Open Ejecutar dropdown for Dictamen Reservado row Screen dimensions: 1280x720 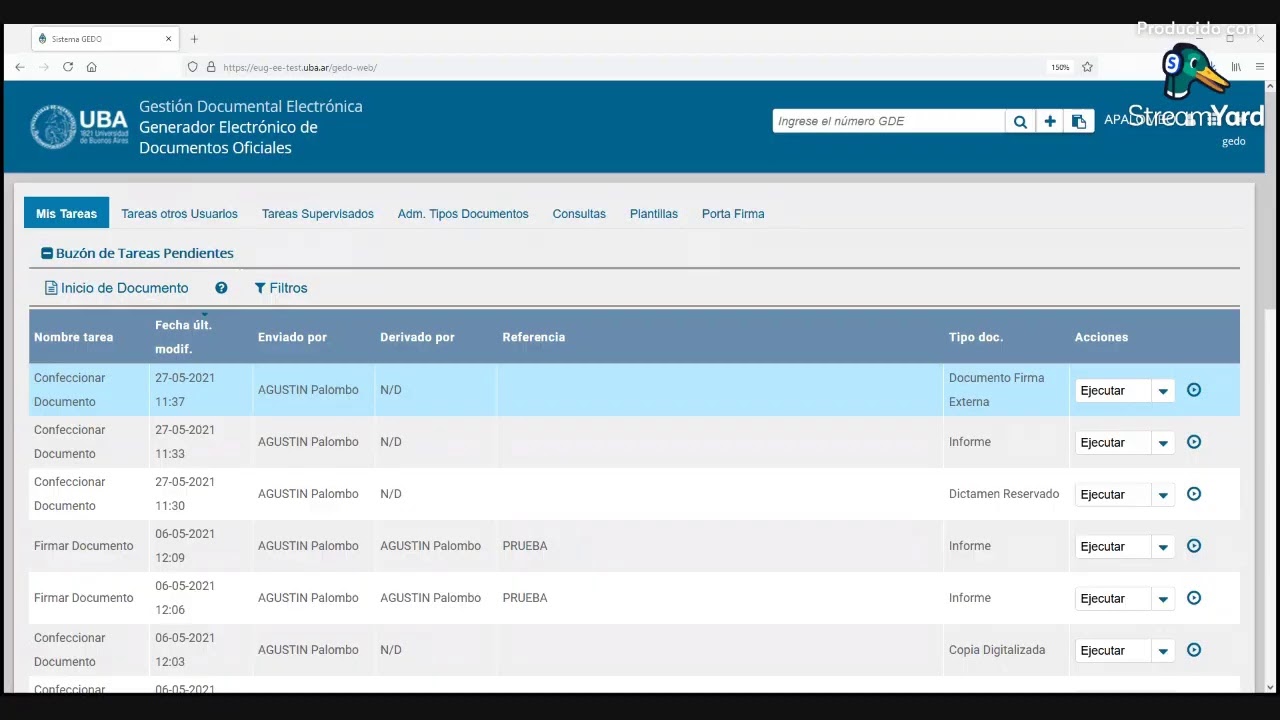(1163, 495)
